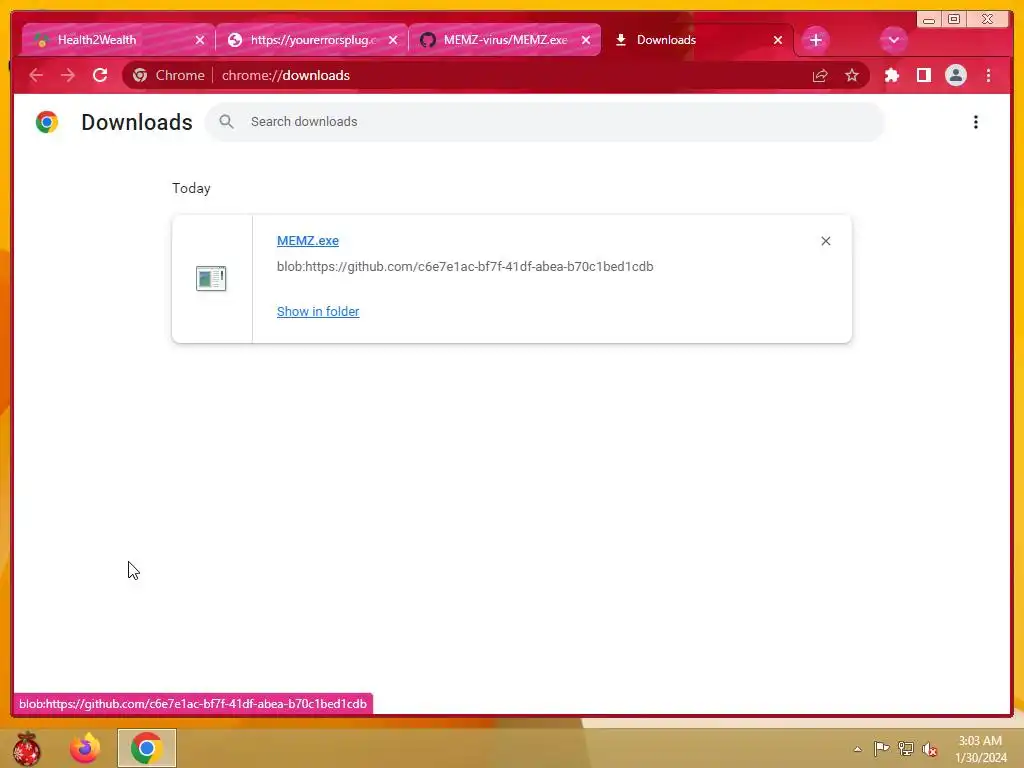Screen dimensions: 1024x768
Task: Click the Chrome logo beside Downloads
Action: (47, 122)
